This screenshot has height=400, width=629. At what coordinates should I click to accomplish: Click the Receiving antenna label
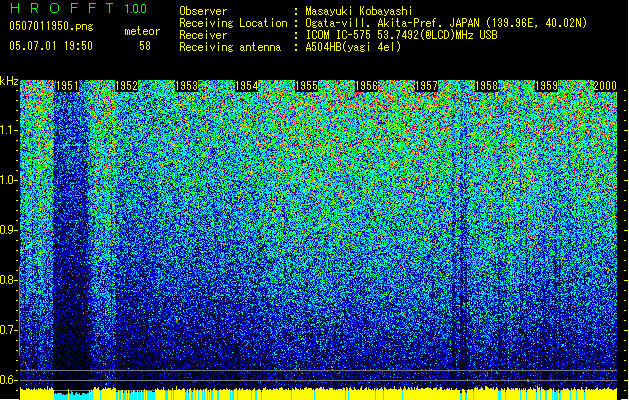click(230, 47)
